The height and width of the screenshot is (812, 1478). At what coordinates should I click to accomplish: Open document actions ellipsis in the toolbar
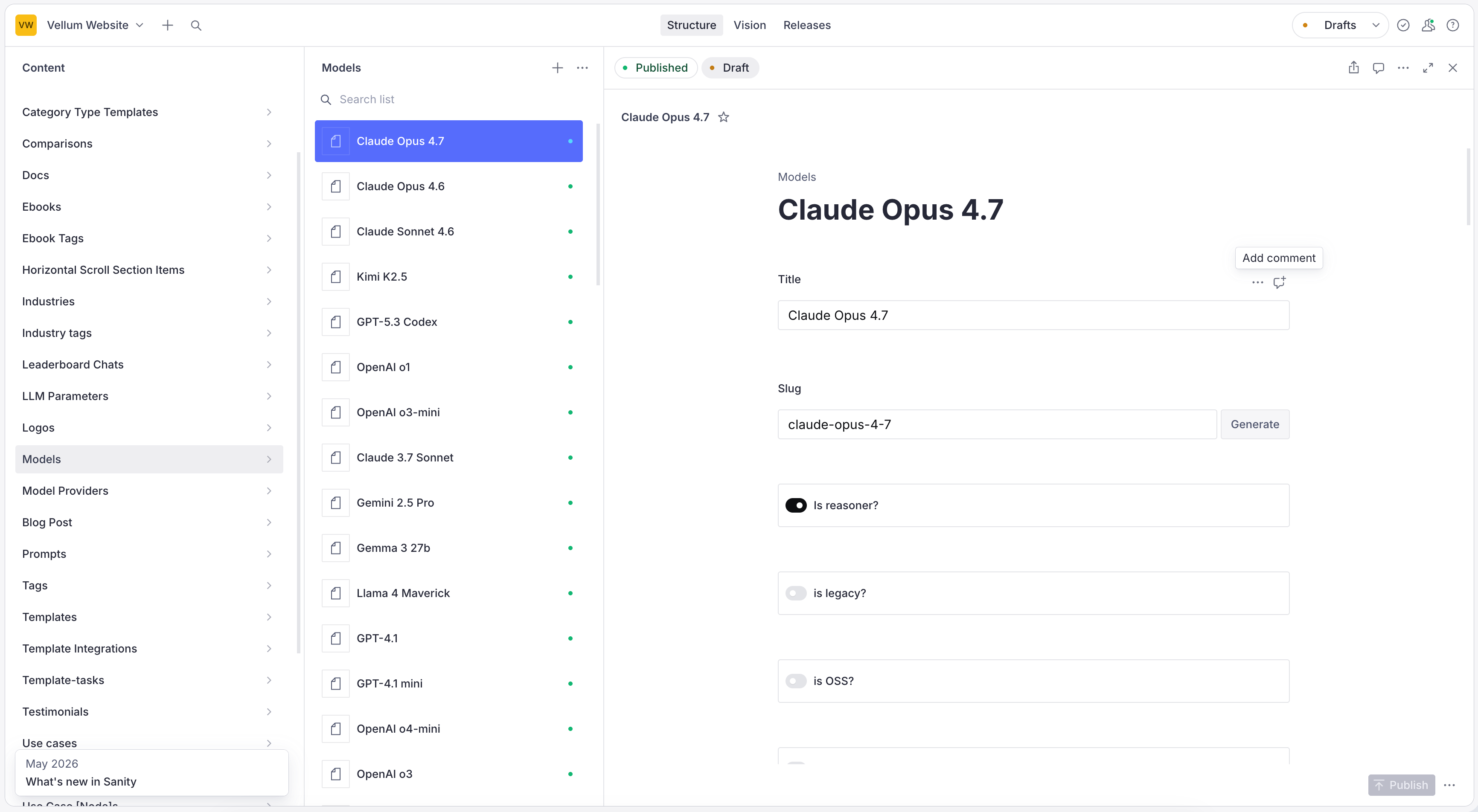[1403, 68]
